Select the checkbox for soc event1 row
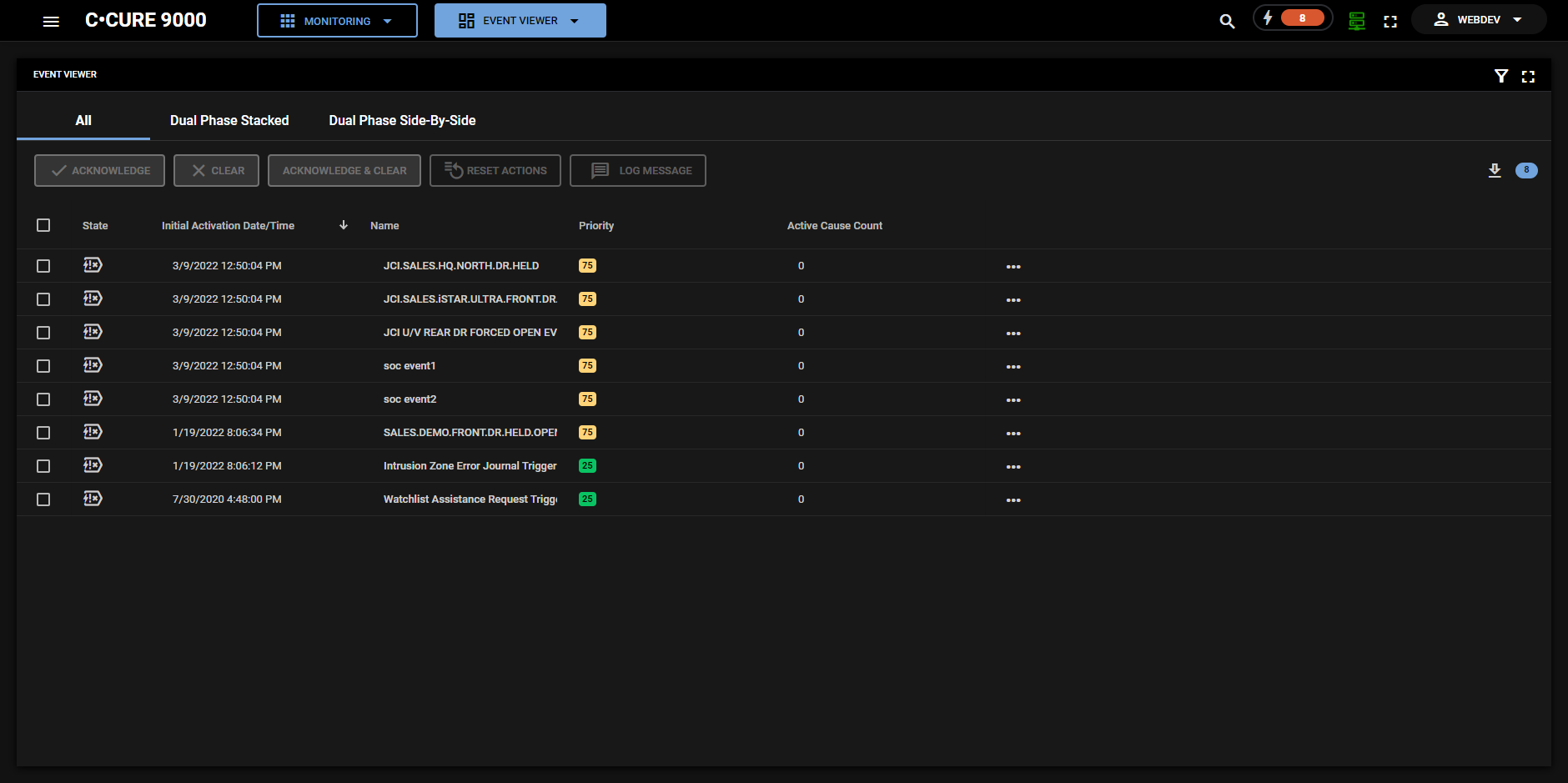Viewport: 1568px width, 783px height. tap(43, 365)
